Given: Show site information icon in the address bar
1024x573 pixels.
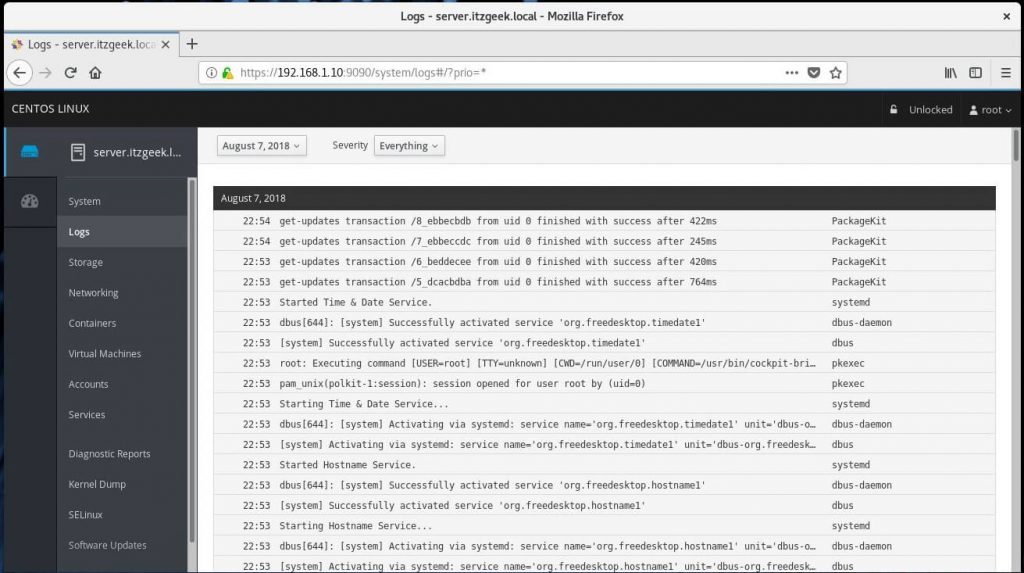Looking at the screenshot, I should coord(211,73).
